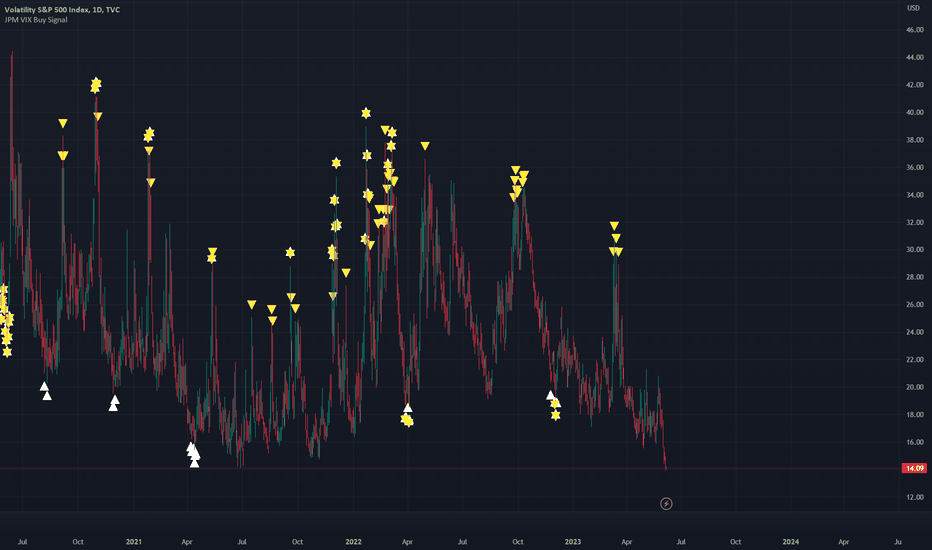Click the 20.00 price axis label

(x=915, y=387)
